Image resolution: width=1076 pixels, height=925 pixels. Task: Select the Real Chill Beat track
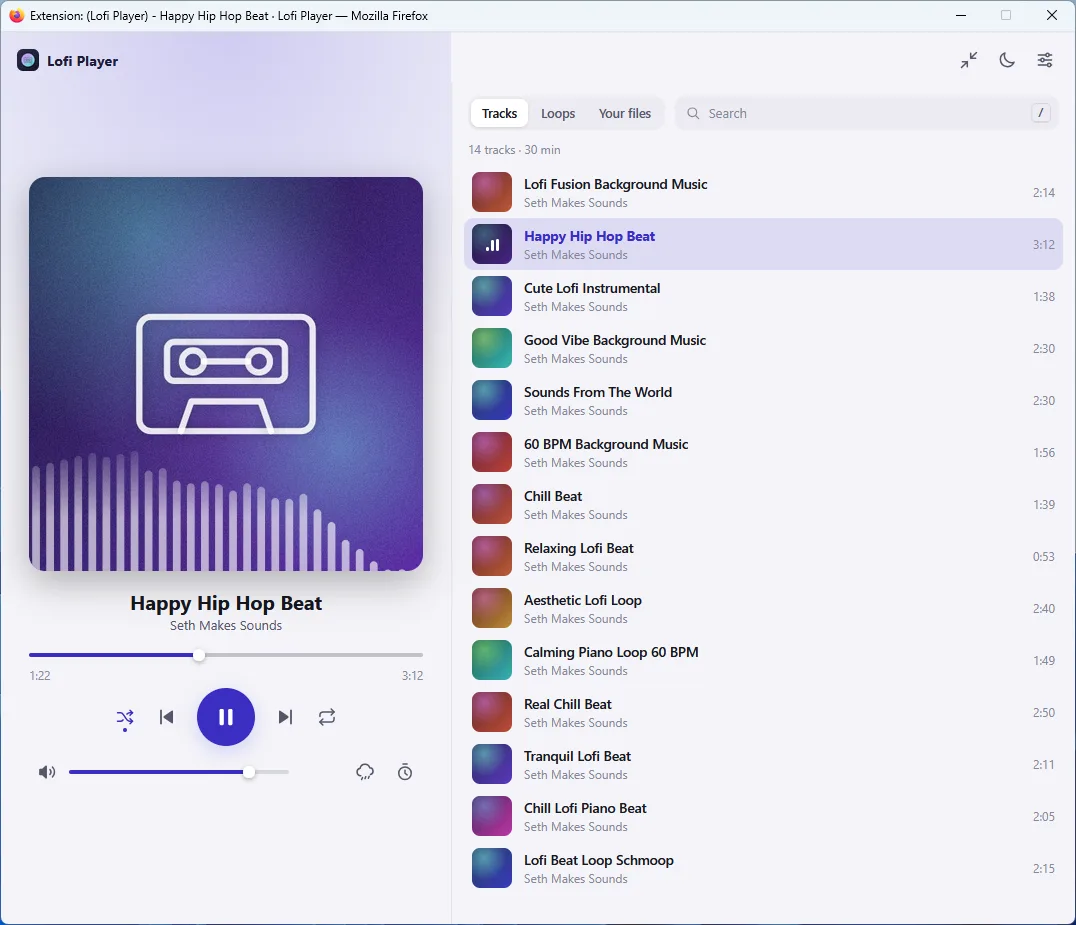(x=763, y=713)
